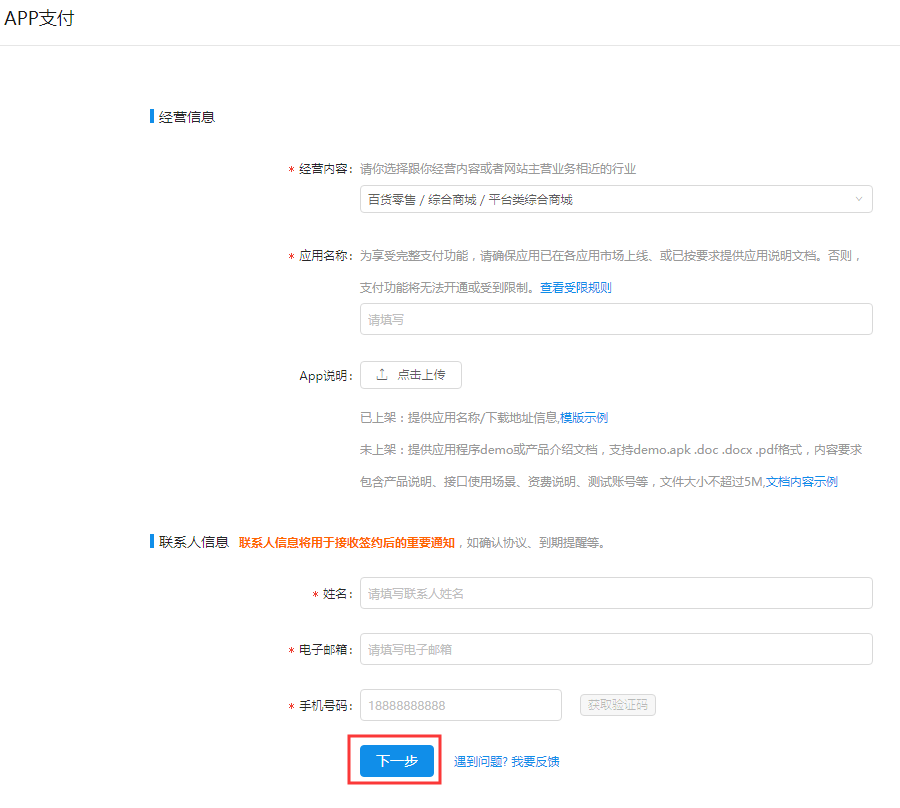Click the upload icon in 点击上传
Image resolution: width=900 pixels, height=808 pixels.
(x=381, y=375)
